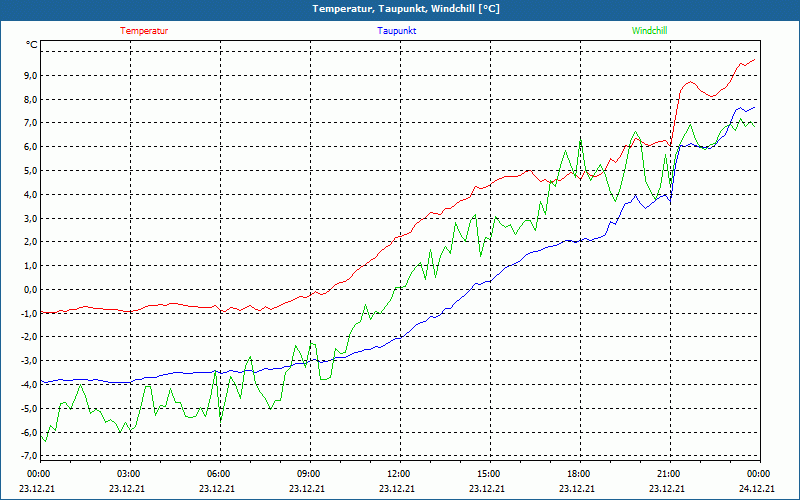Image resolution: width=800 pixels, height=500 pixels.
Task: Click the green Windchill legend label
Action: tap(649, 31)
